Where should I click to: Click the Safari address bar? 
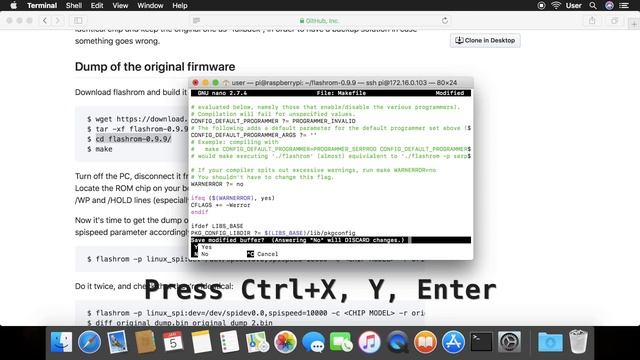(320, 20)
